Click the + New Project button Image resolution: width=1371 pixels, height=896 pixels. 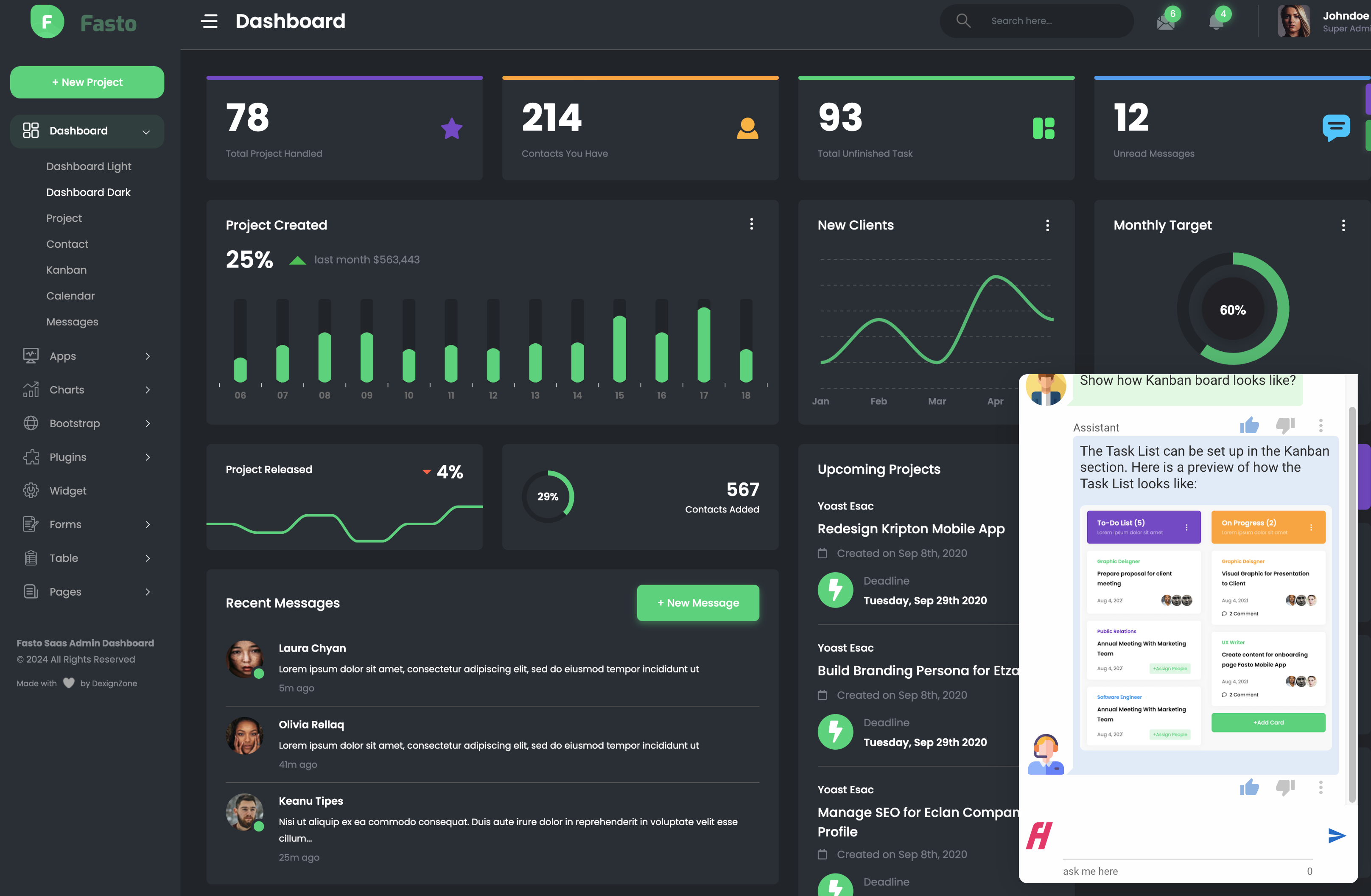click(87, 82)
